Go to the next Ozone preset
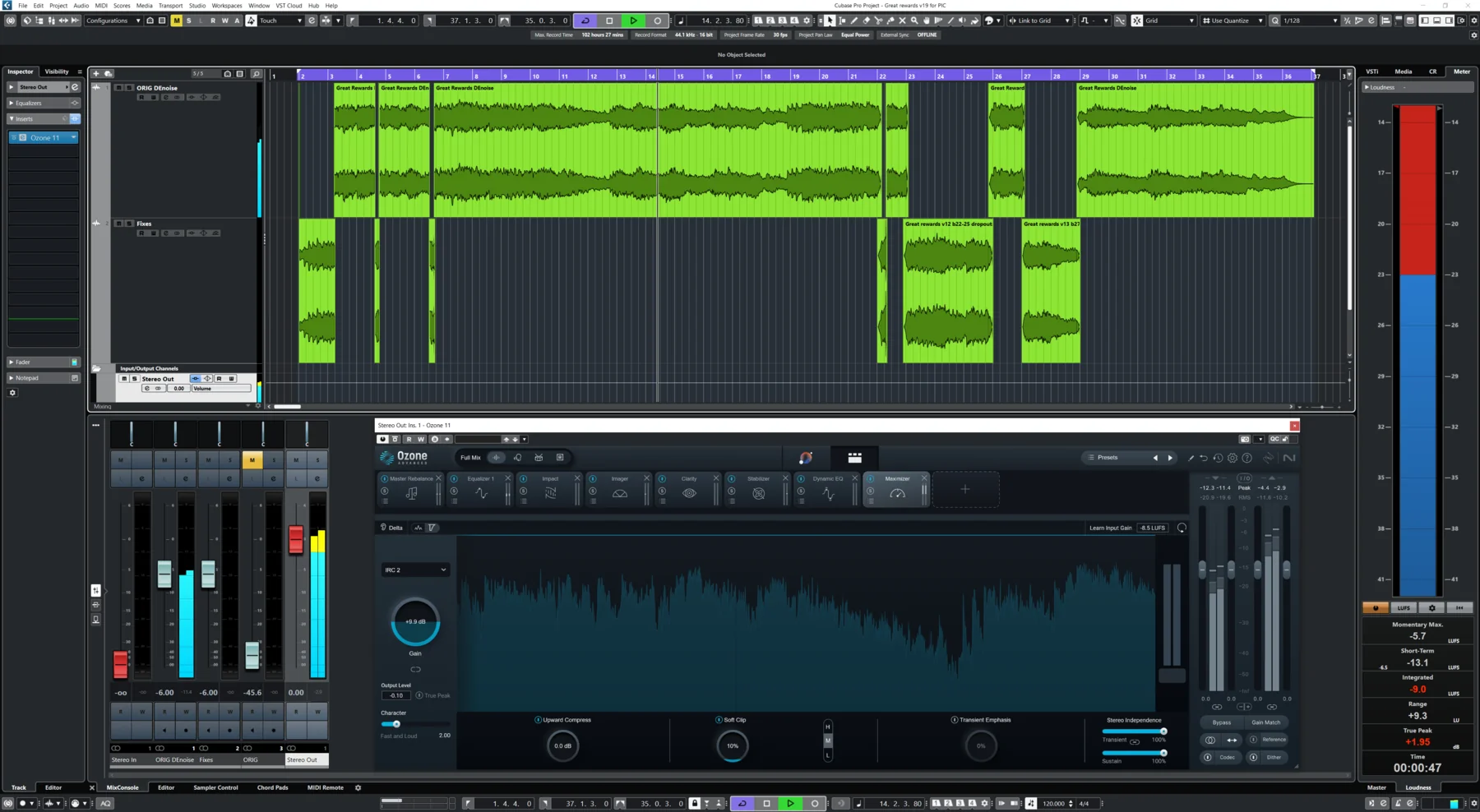This screenshot has width=1480, height=812. coord(1170,458)
